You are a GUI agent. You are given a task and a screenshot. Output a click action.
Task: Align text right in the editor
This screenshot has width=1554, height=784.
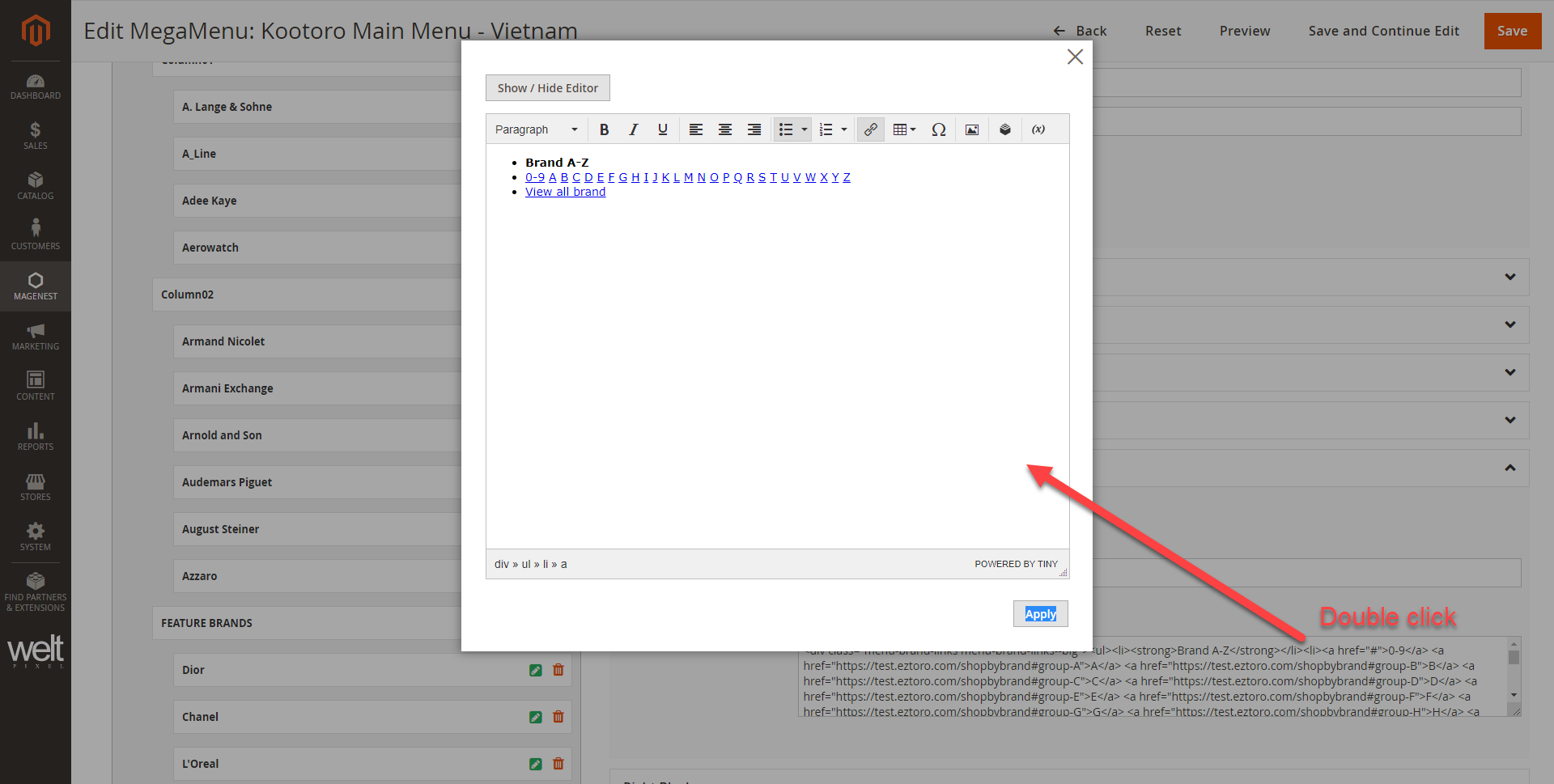(x=754, y=129)
